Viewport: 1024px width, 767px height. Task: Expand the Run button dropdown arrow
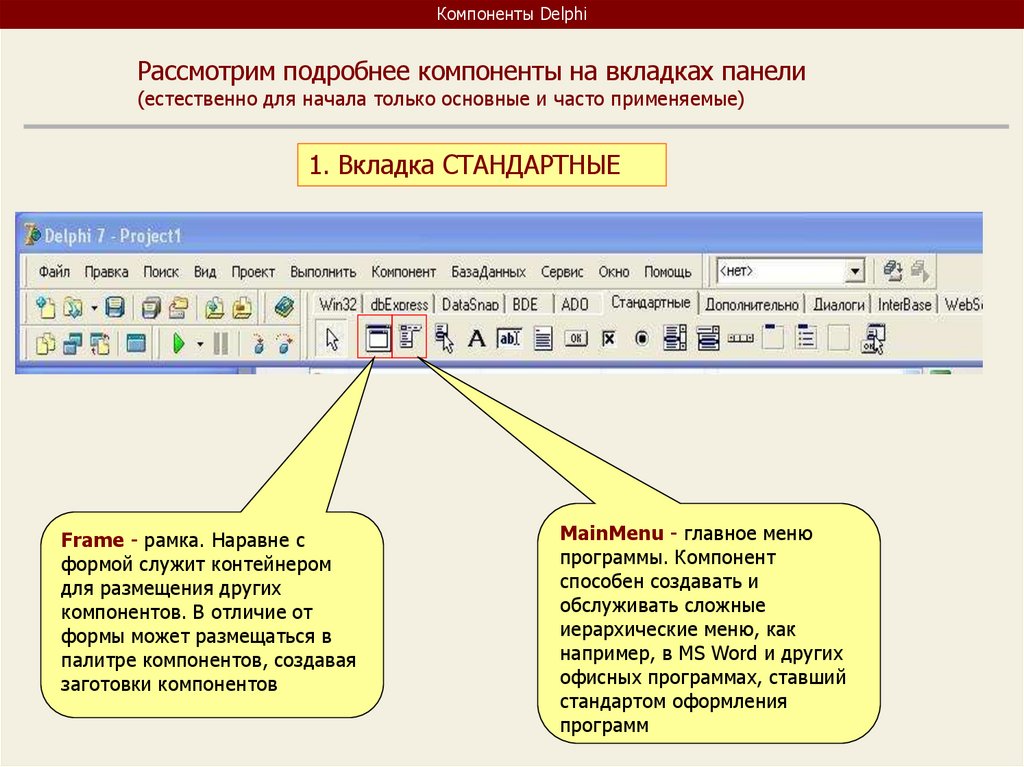pos(200,344)
